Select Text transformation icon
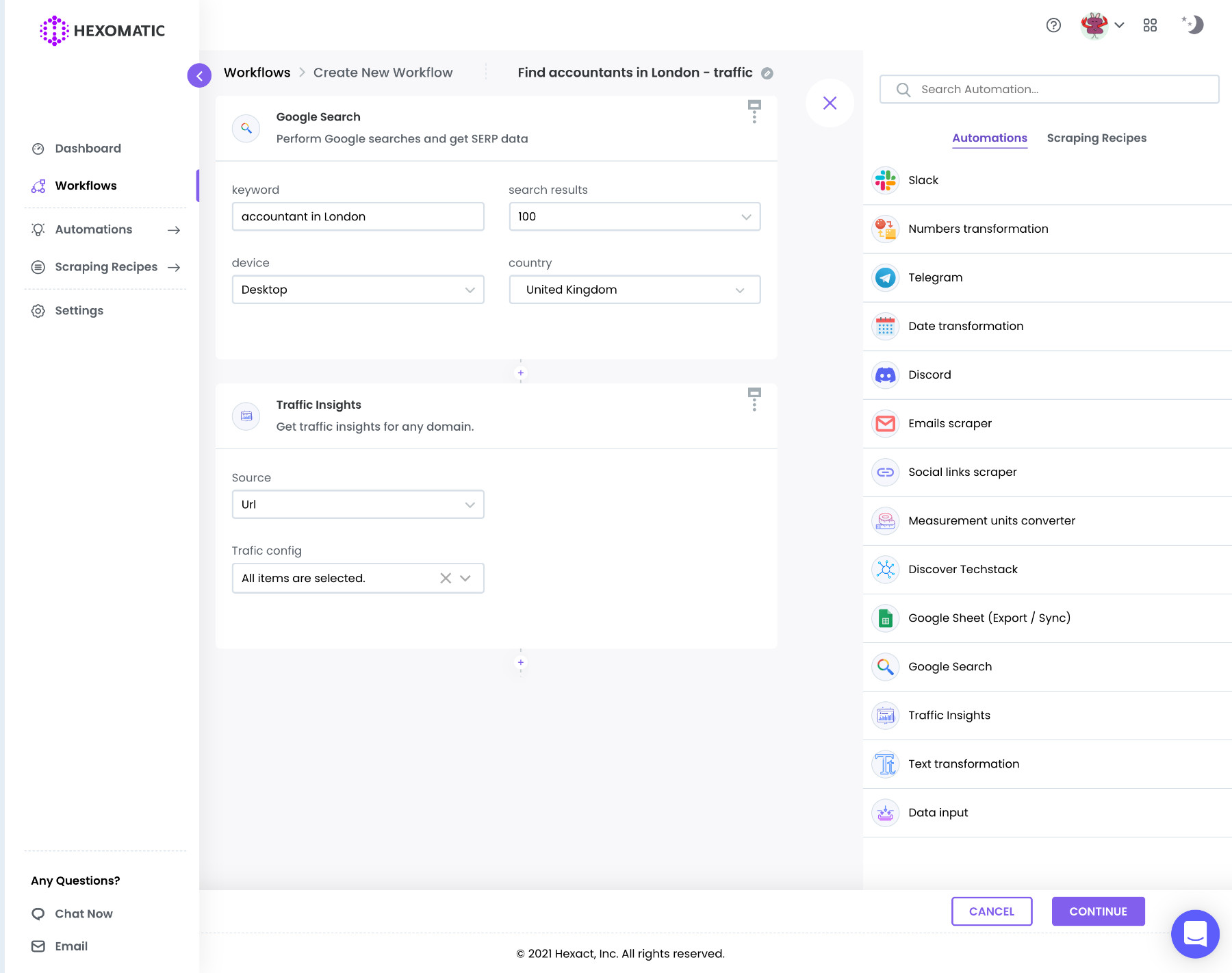The width and height of the screenshot is (1232, 973). click(886, 763)
